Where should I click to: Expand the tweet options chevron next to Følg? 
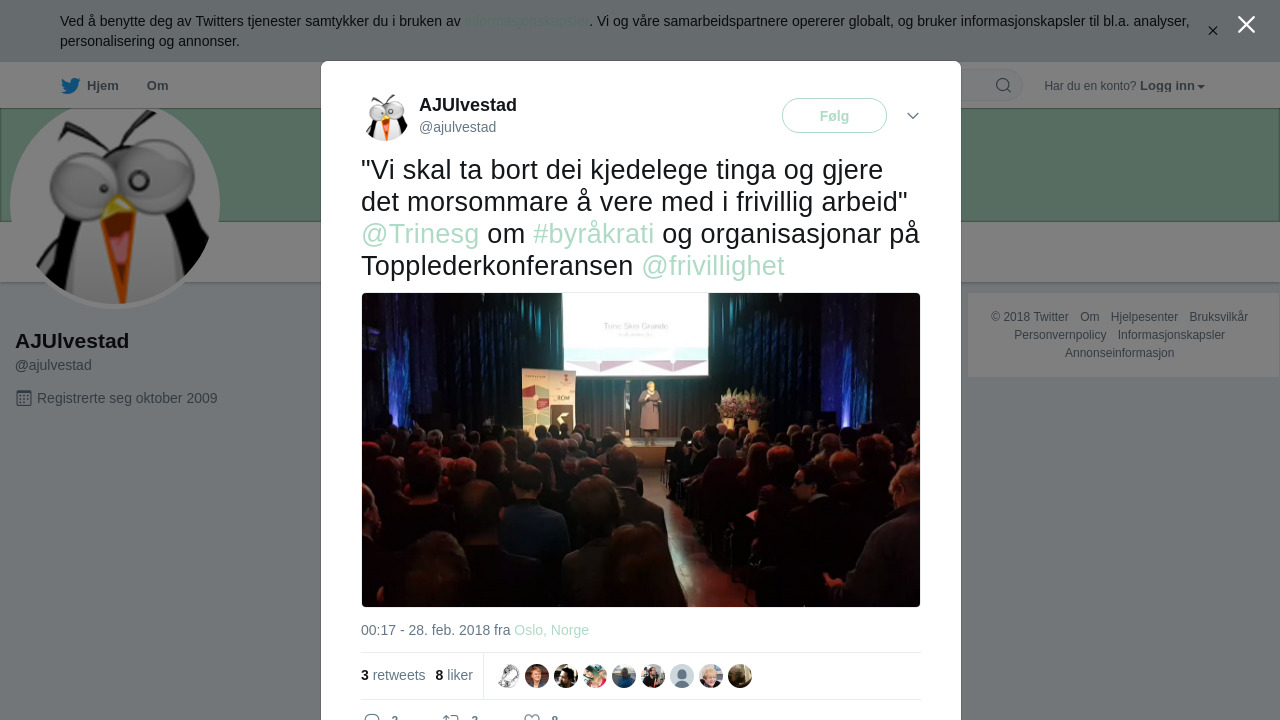click(913, 116)
